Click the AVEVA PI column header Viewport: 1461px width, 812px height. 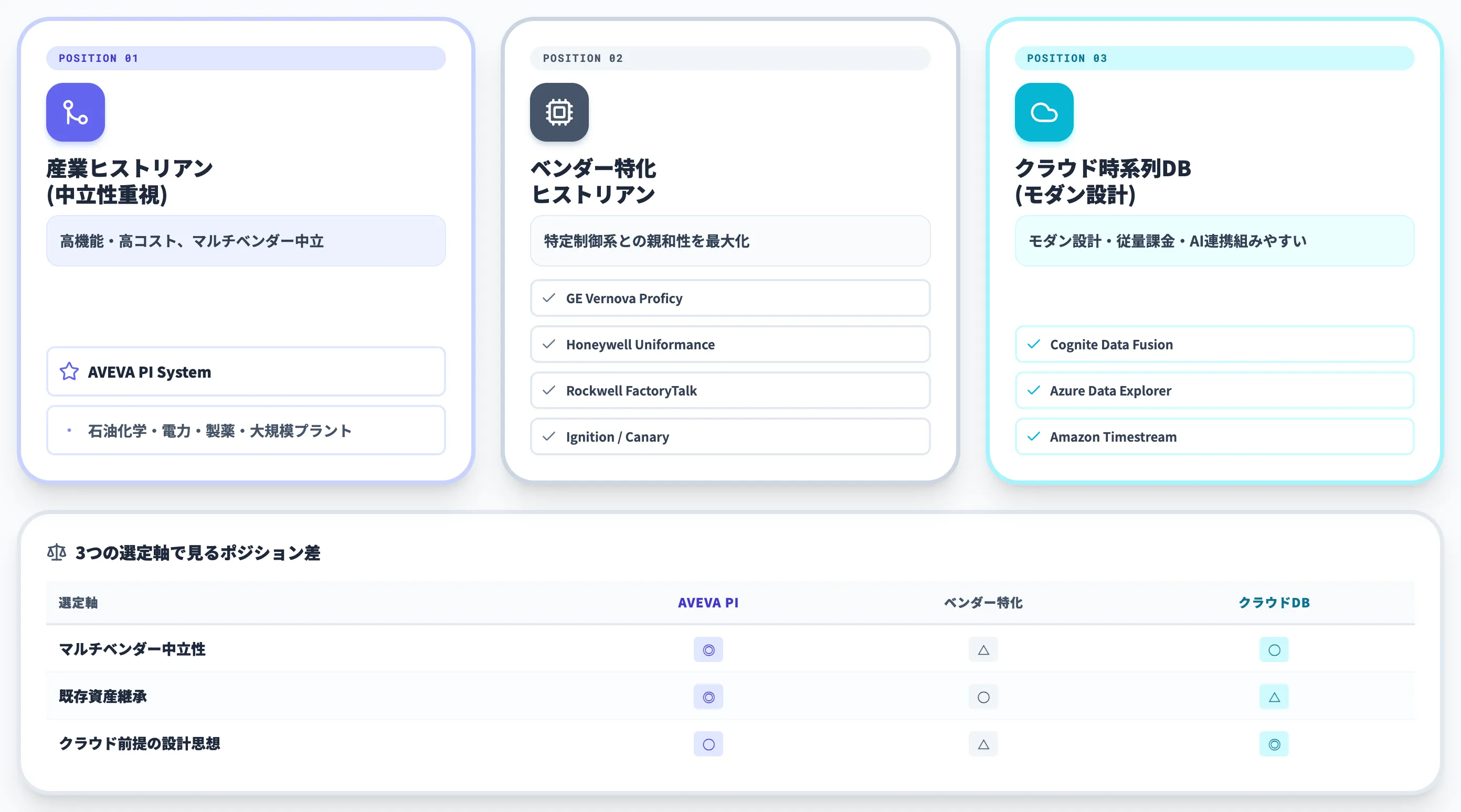pos(708,602)
